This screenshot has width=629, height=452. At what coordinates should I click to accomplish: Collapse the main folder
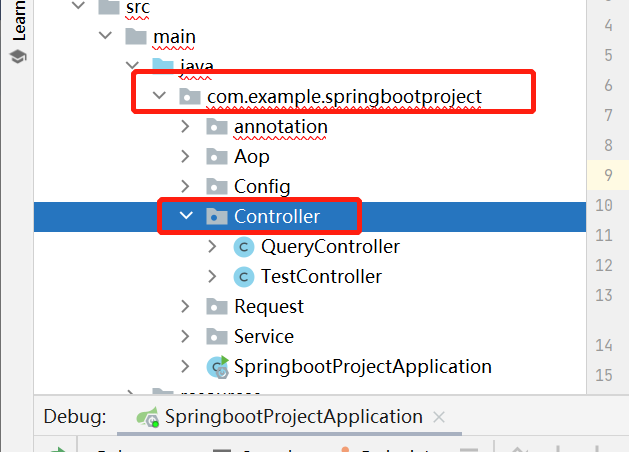tap(105, 36)
